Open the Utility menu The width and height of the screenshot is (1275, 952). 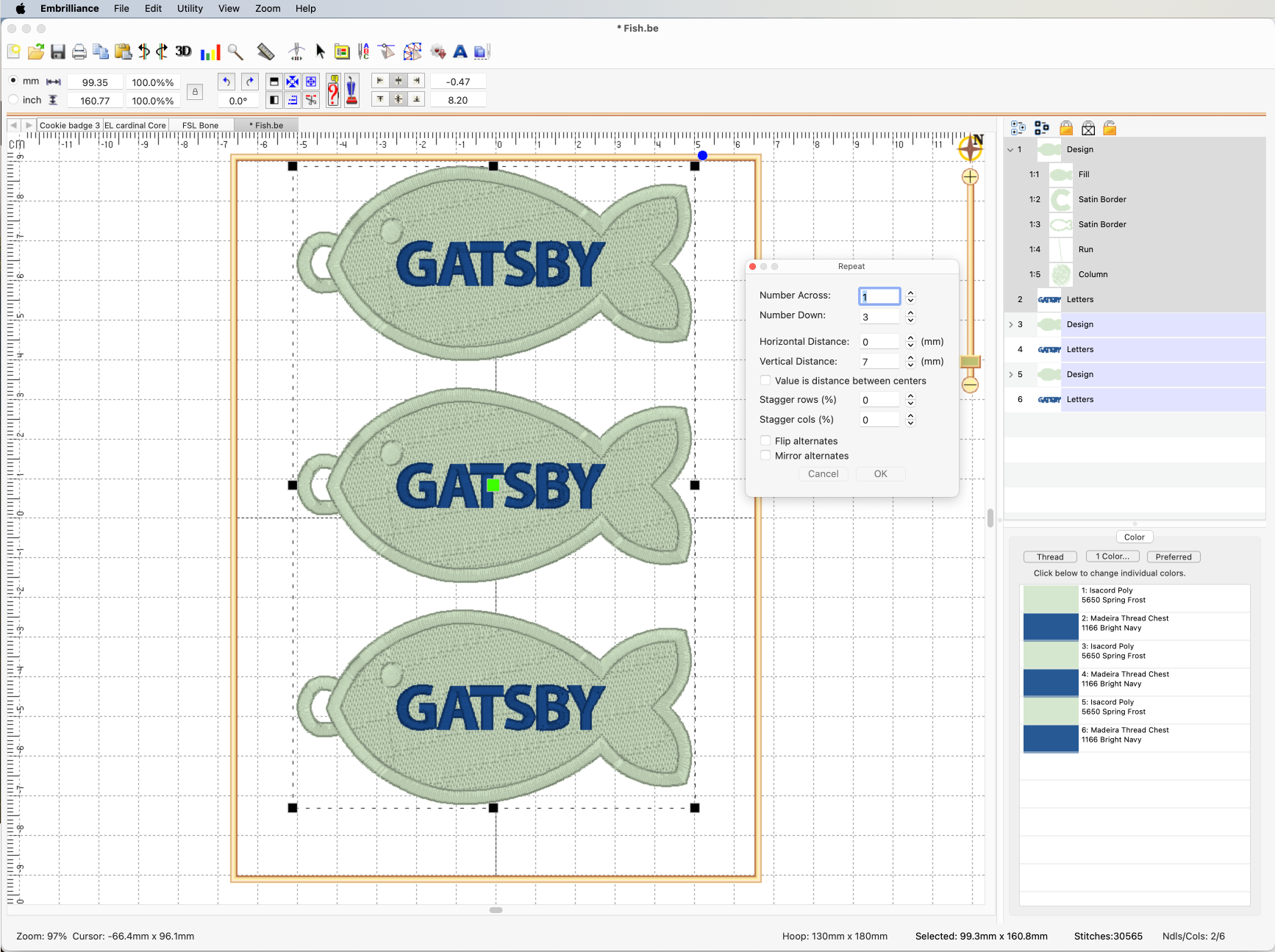[x=190, y=9]
